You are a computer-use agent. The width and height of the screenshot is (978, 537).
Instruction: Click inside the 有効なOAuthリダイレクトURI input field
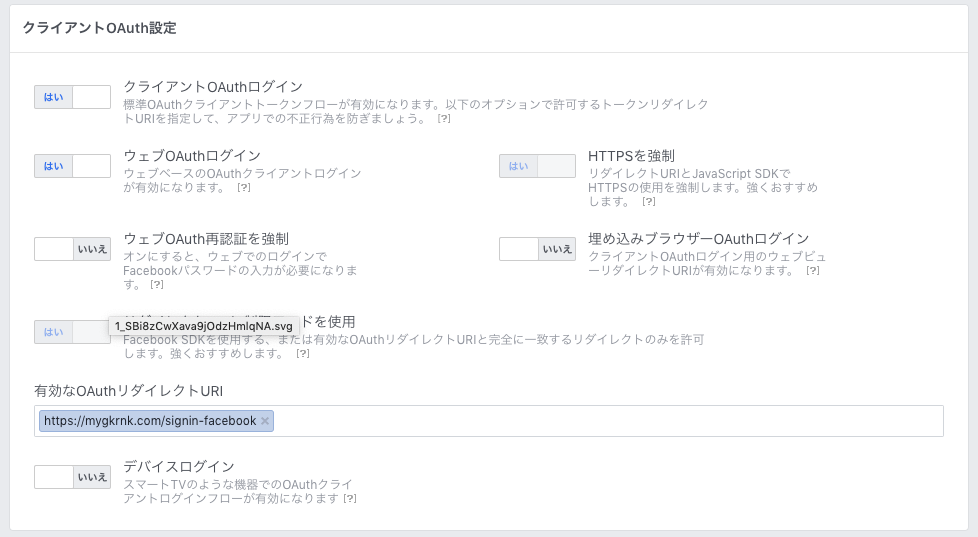tap(608, 421)
